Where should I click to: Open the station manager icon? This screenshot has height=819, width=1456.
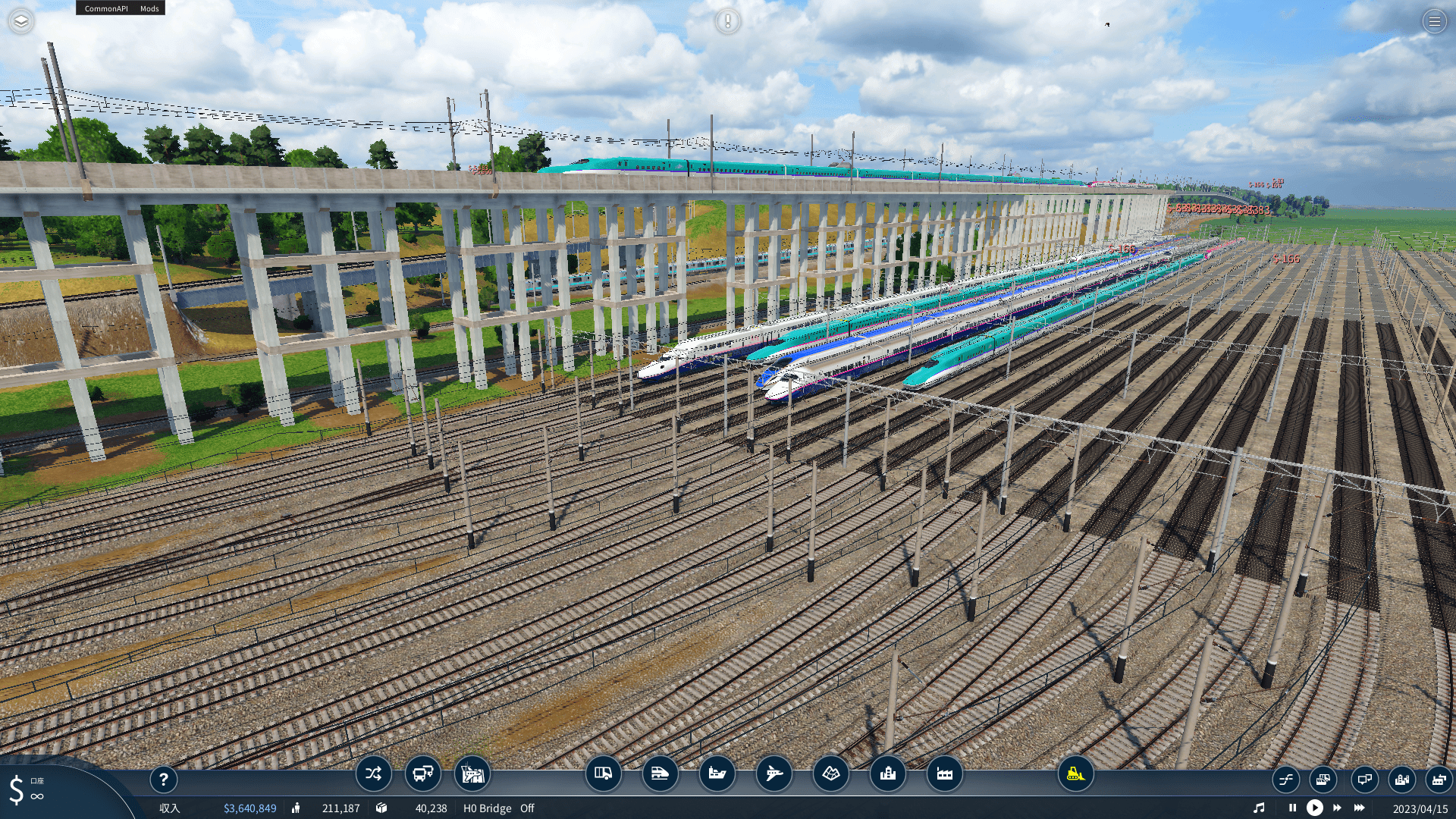pos(472,773)
